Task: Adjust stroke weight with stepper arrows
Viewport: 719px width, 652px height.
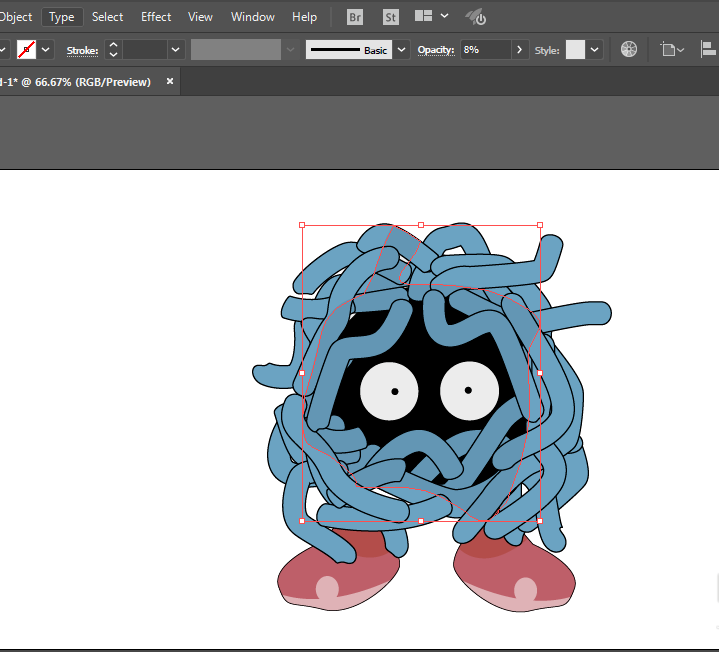Action: click(x=113, y=50)
